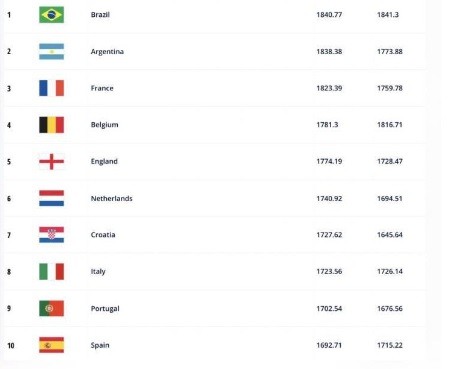The width and height of the screenshot is (449, 369).
Task: Click Italy's previous points 1726.14
Action: point(390,271)
